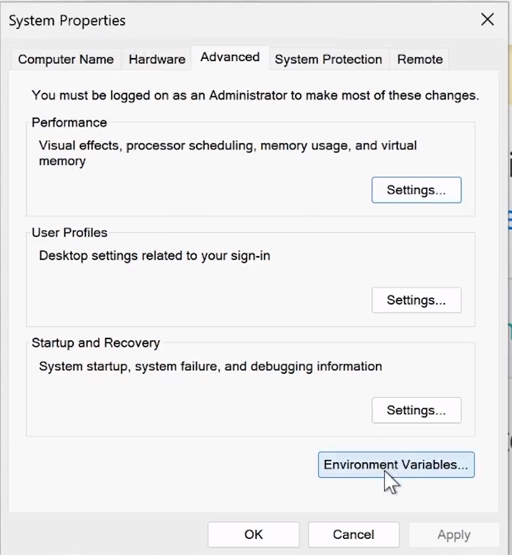
Task: Open Environment Variables dialog
Action: 396,465
